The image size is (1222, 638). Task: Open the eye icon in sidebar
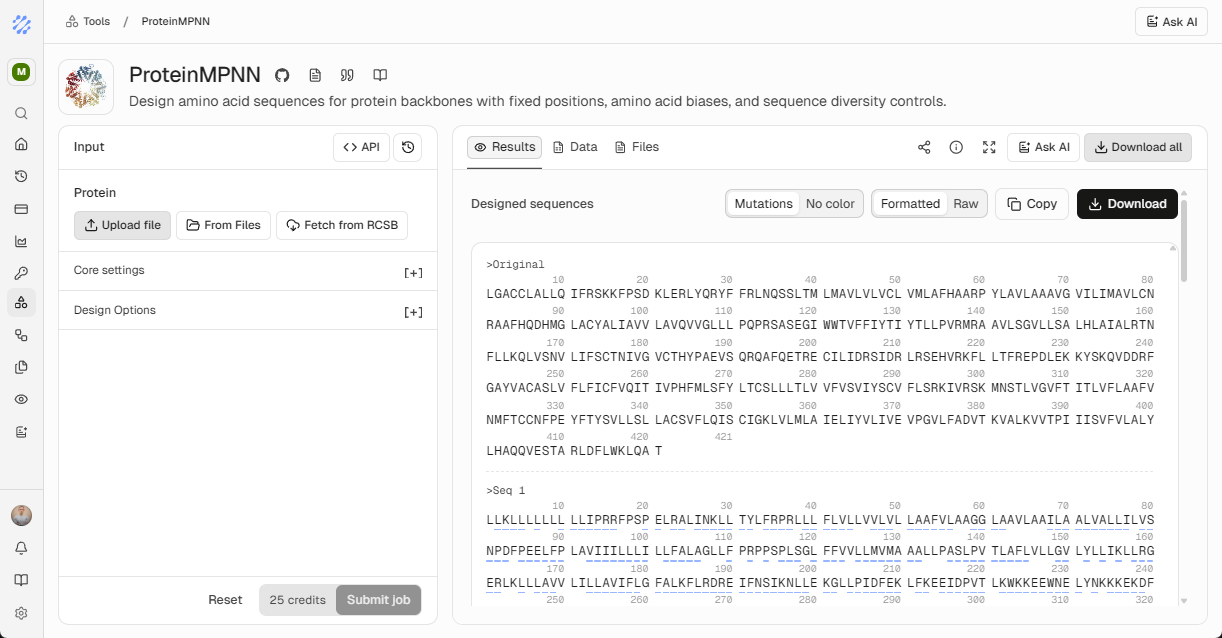[21, 399]
